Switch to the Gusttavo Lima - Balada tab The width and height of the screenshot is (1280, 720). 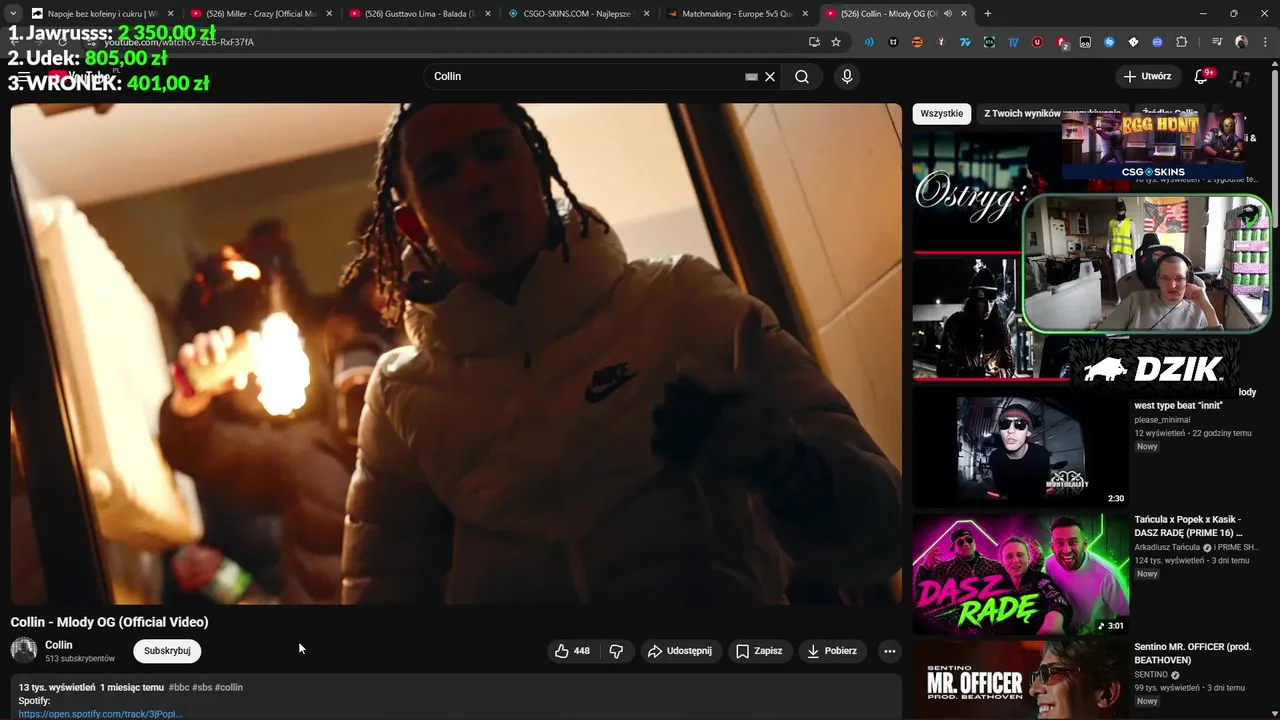pyautogui.click(x=420, y=14)
